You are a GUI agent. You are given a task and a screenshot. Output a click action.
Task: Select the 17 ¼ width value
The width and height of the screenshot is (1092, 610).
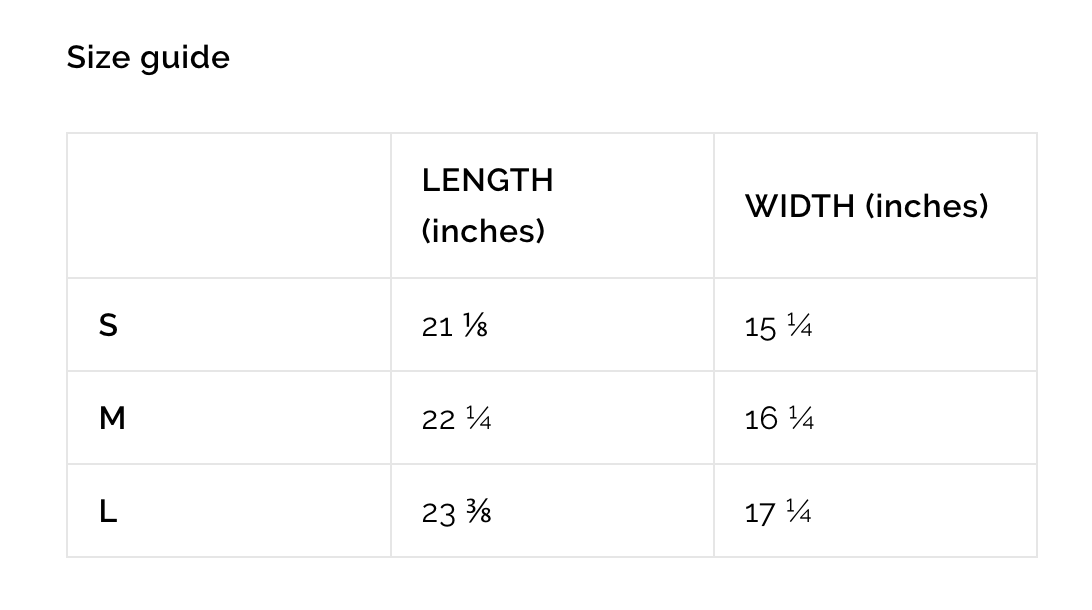click(777, 512)
